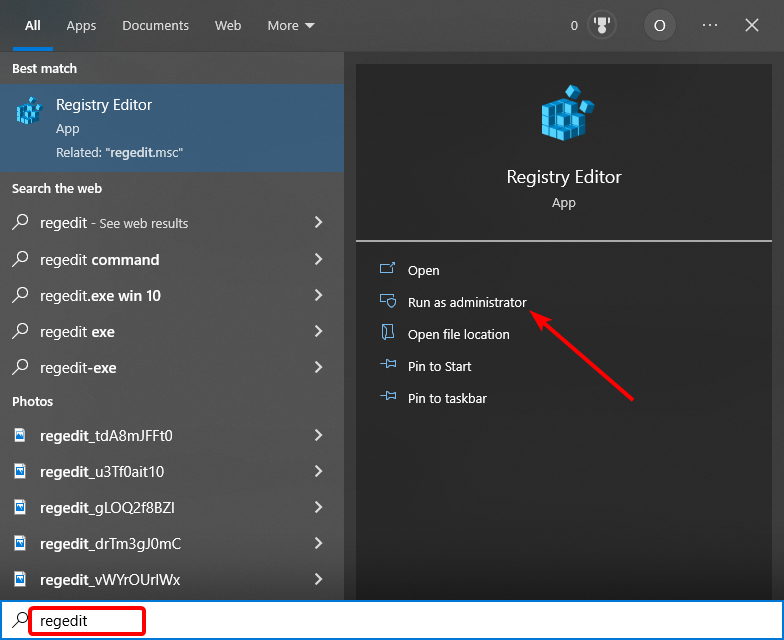
Task: Click 'regedit exe' suggestion text
Action: [77, 332]
